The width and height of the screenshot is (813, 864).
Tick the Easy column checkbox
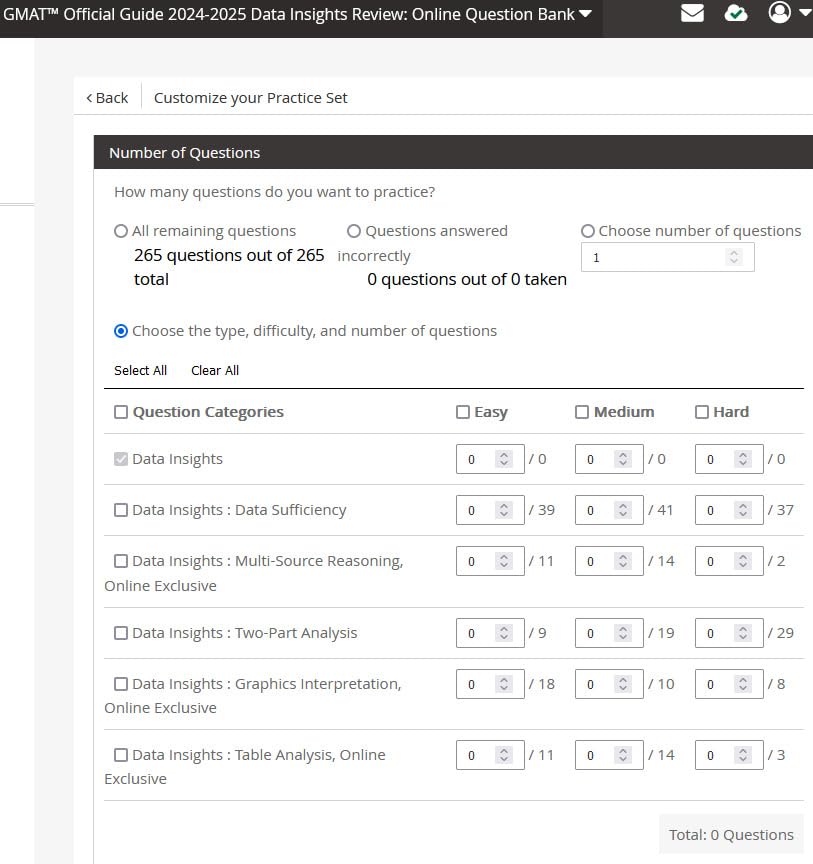pyautogui.click(x=462, y=412)
